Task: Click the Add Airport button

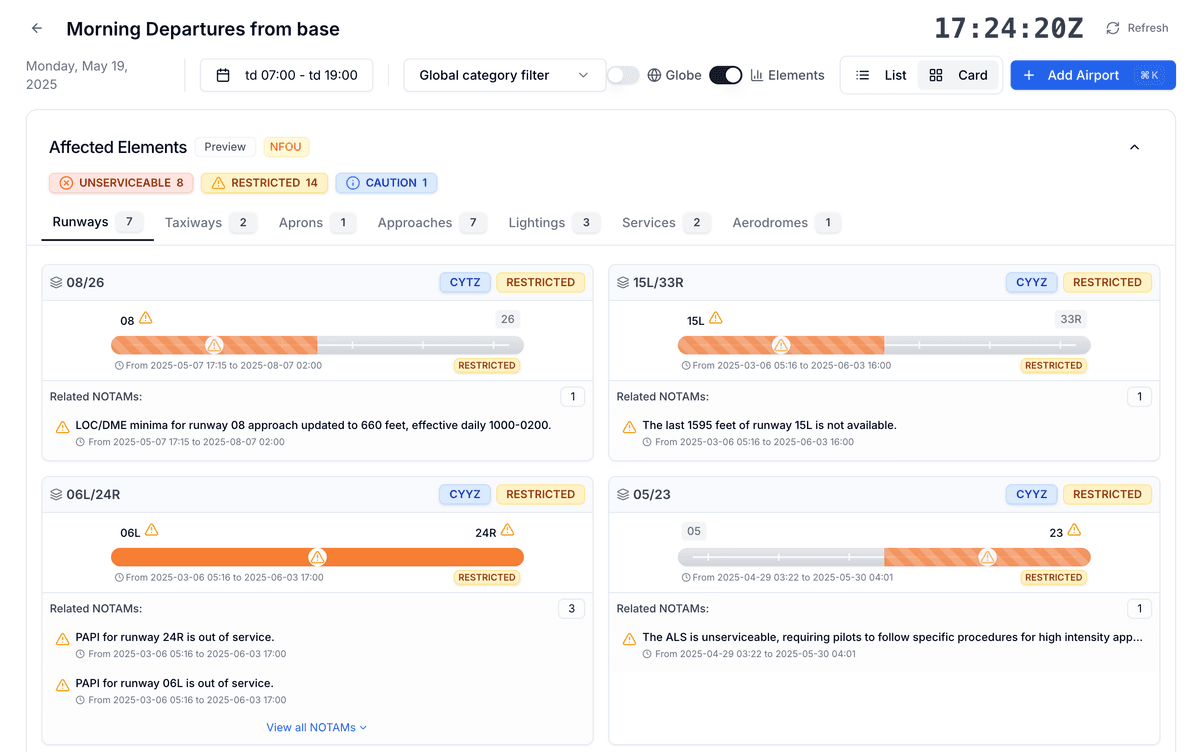Action: pyautogui.click(x=1092, y=74)
